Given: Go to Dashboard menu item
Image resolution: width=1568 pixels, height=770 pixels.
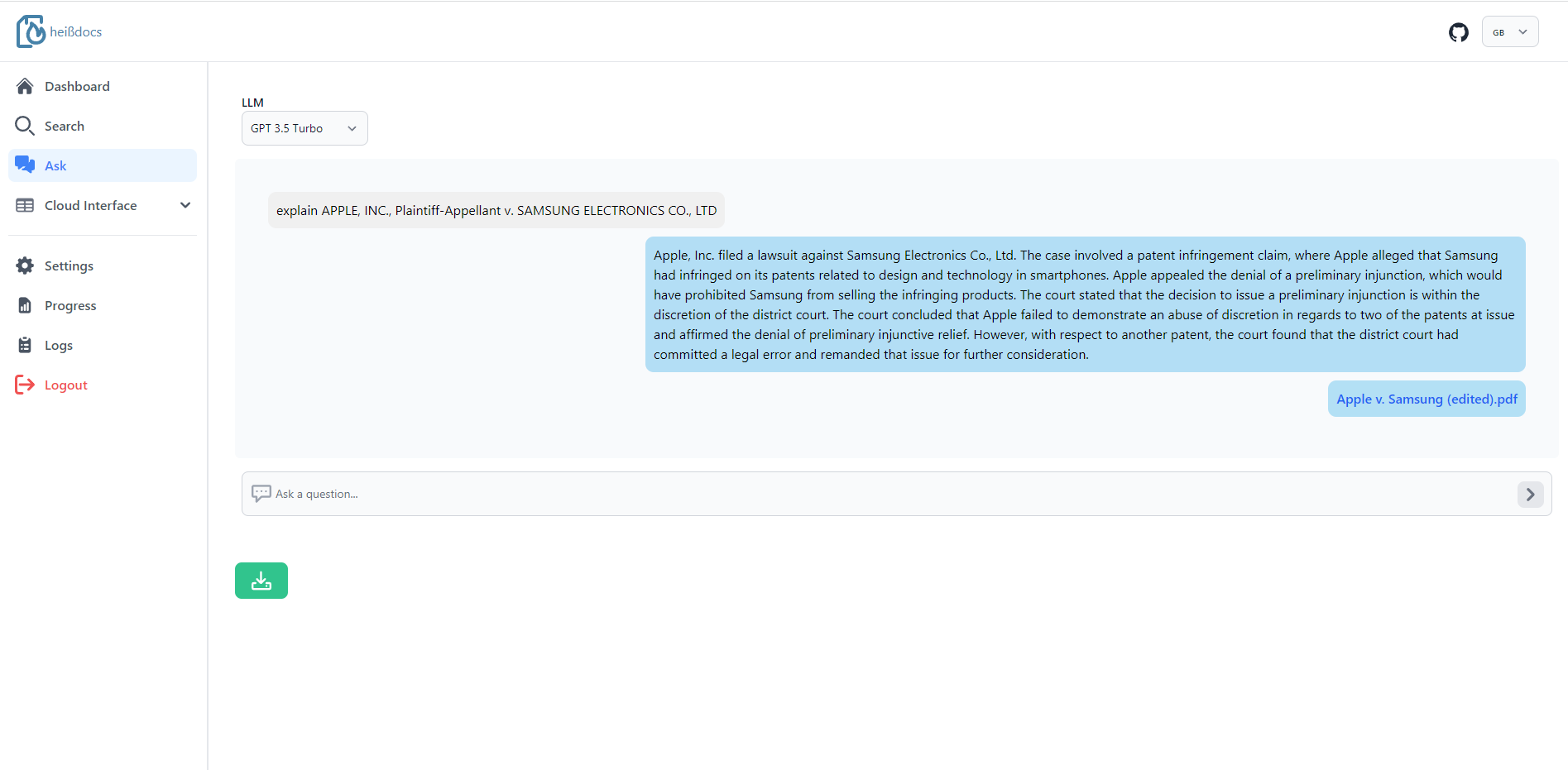Looking at the screenshot, I should click(x=103, y=86).
